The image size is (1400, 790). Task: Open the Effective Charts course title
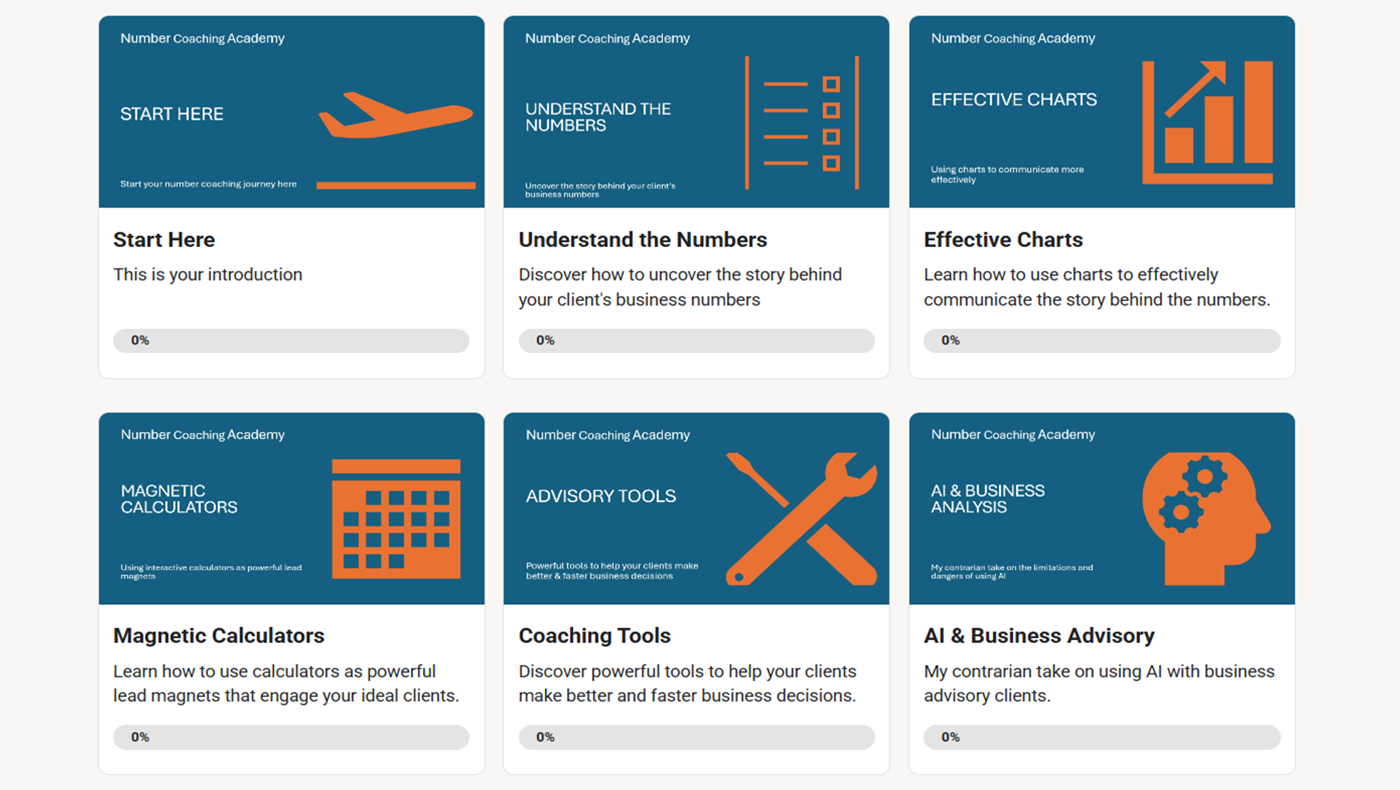point(1003,240)
